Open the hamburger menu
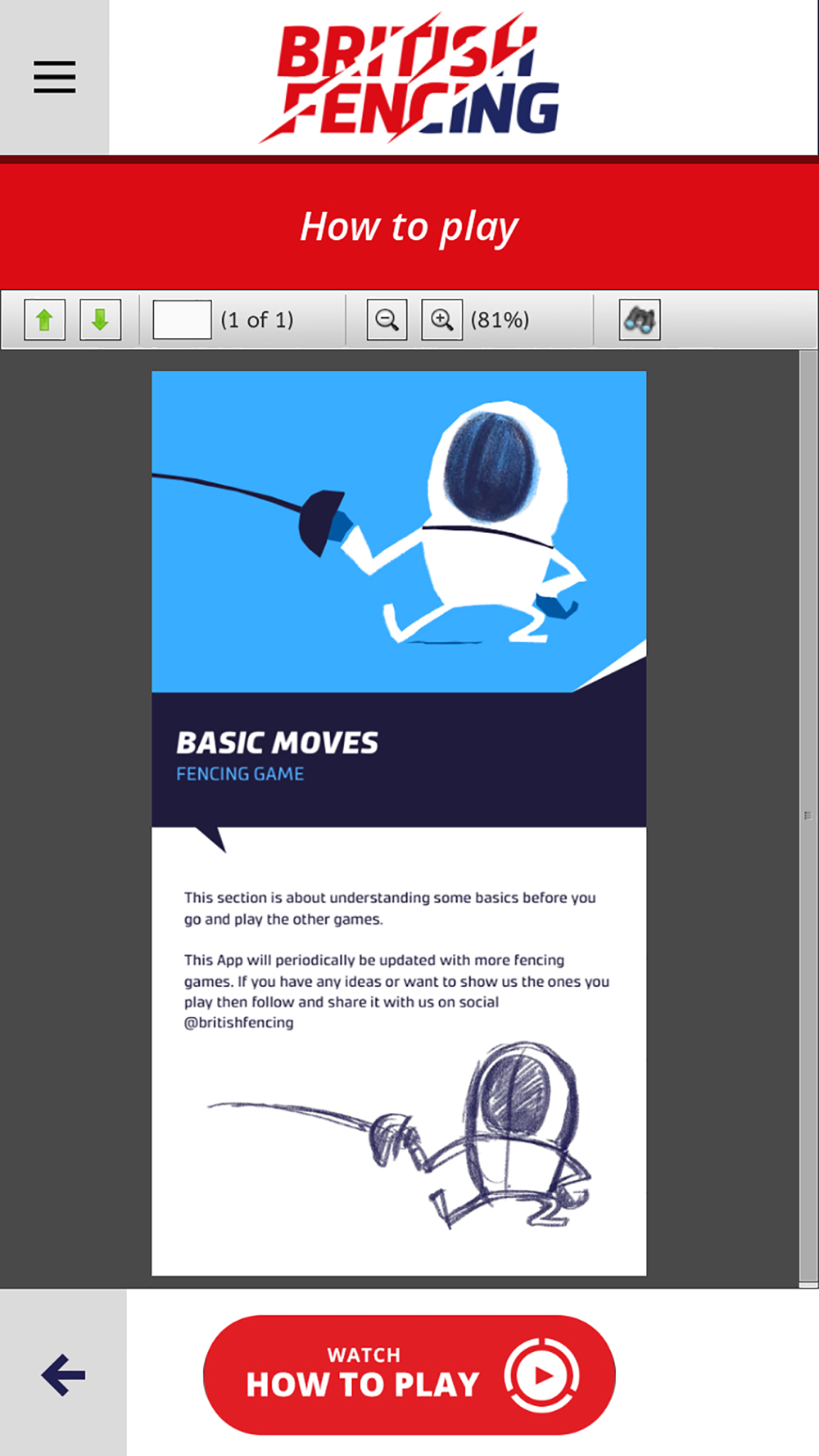Screen dimensions: 819x1456 (x=54, y=77)
